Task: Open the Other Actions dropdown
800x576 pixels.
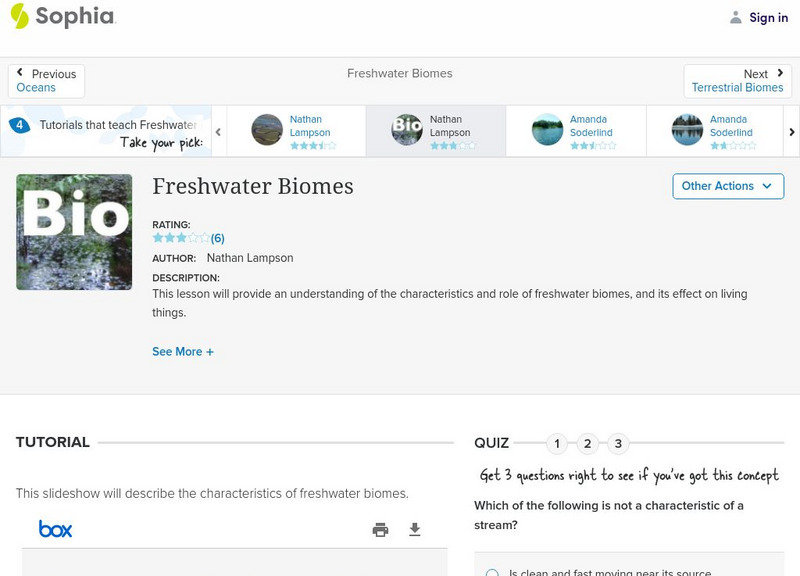Action: (727, 186)
